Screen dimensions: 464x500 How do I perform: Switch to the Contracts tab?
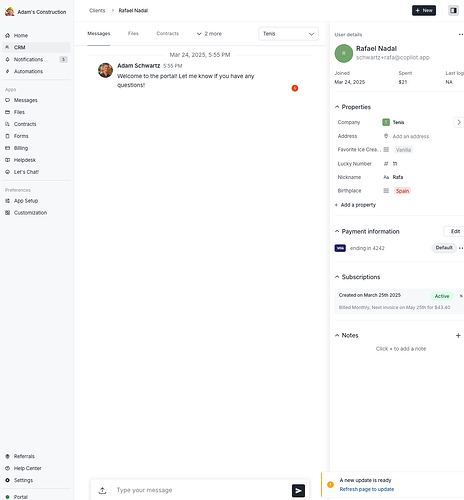pos(168,33)
